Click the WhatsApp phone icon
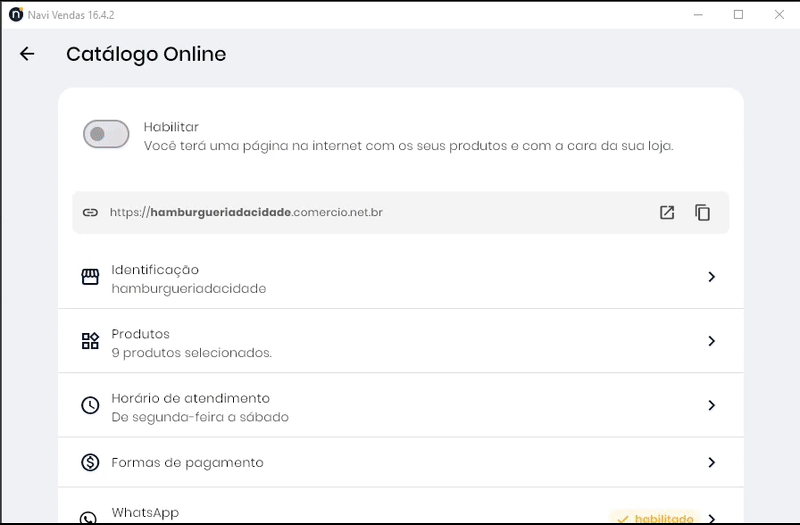Screen dimensions: 800x525 point(90,517)
